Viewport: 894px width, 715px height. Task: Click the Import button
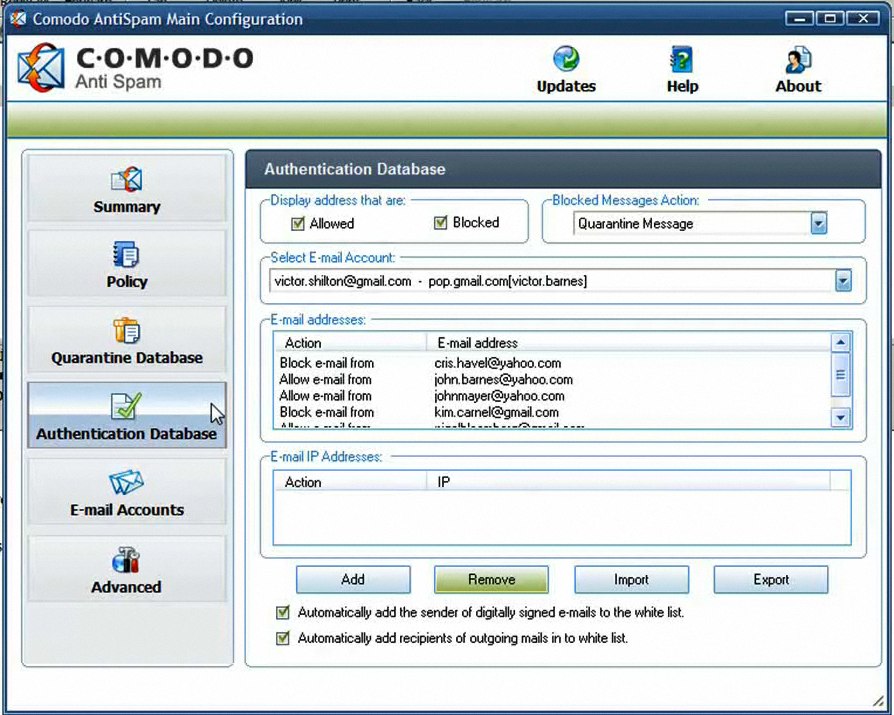pos(631,579)
